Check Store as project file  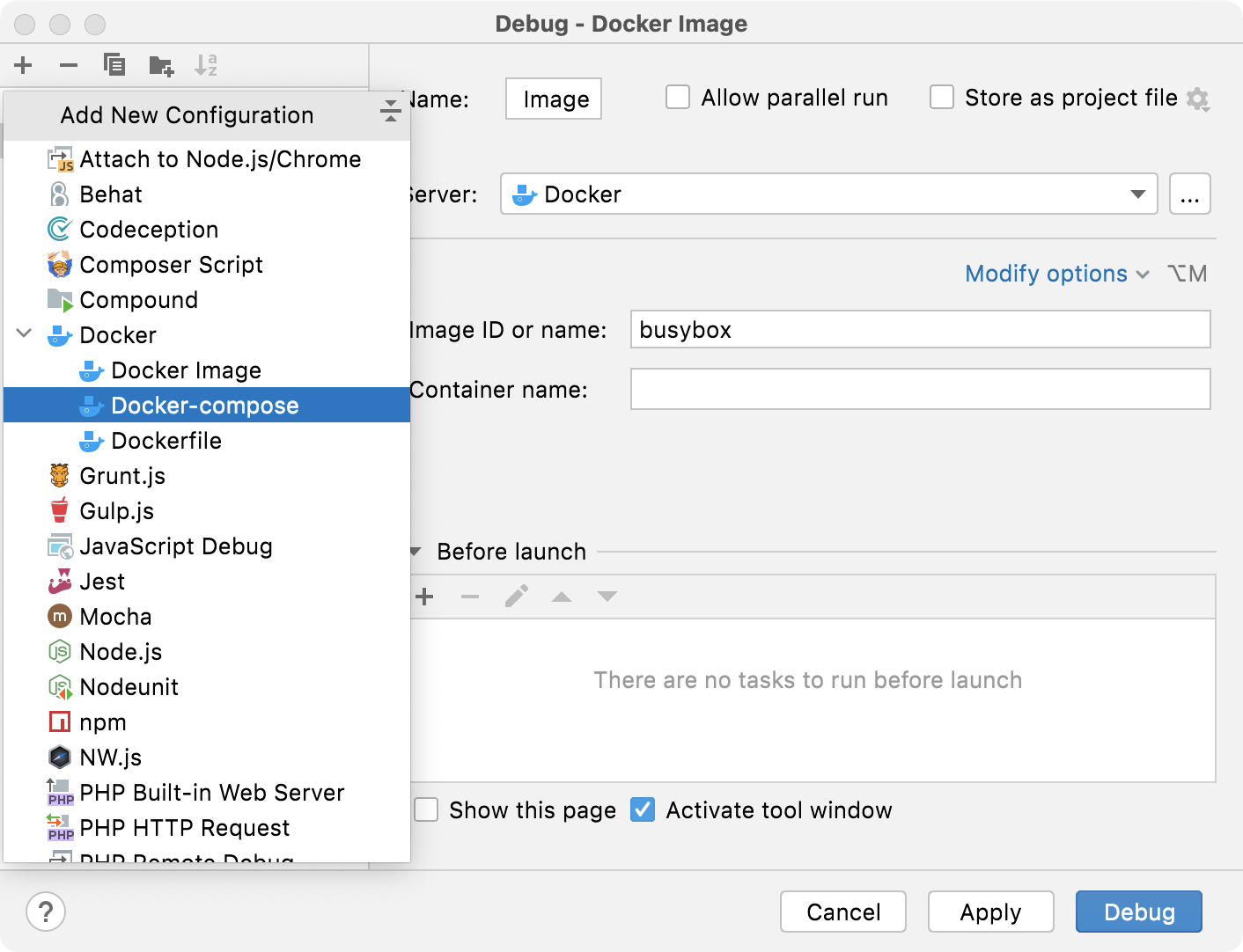coord(942,97)
